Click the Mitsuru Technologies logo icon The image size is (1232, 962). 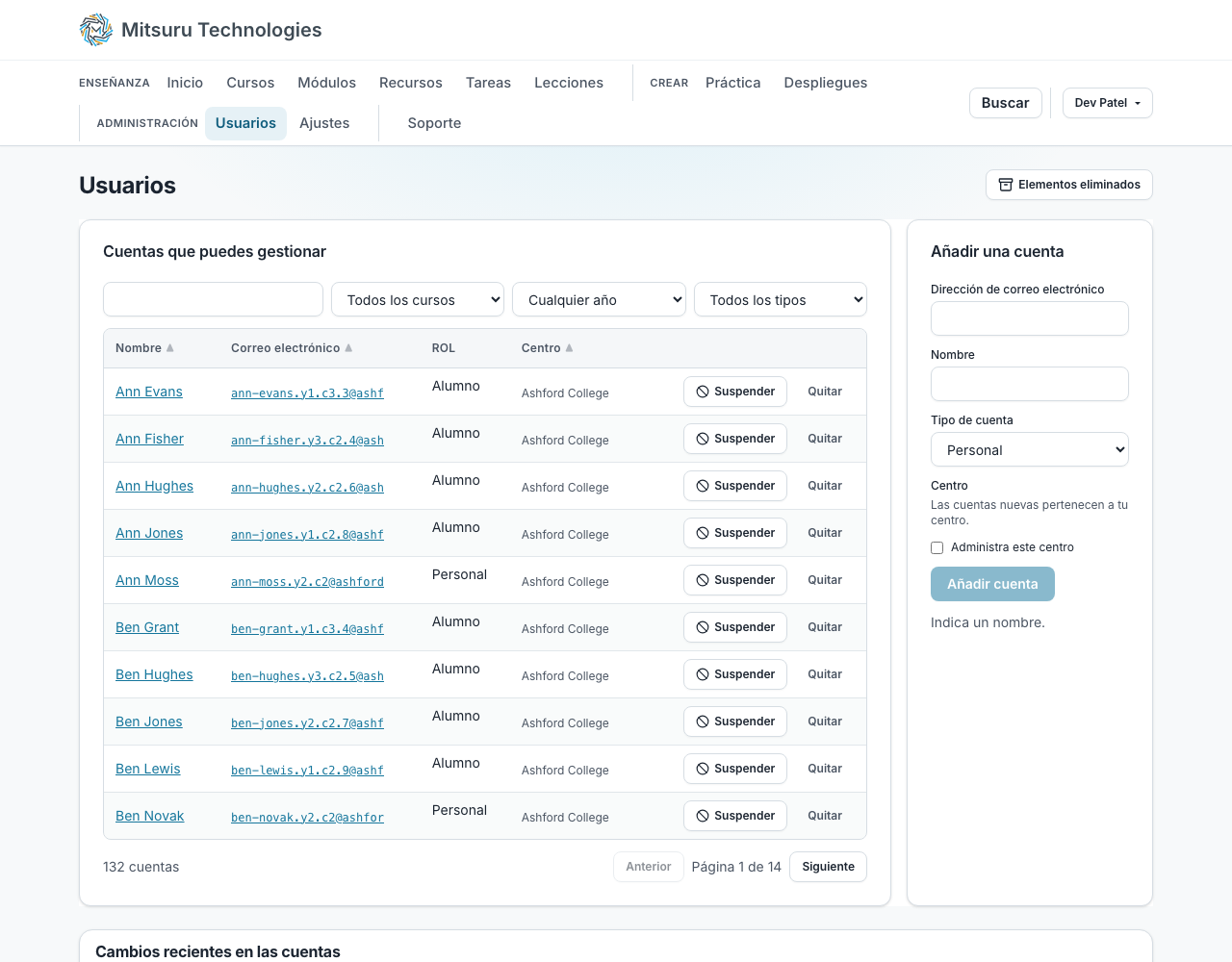(96, 30)
